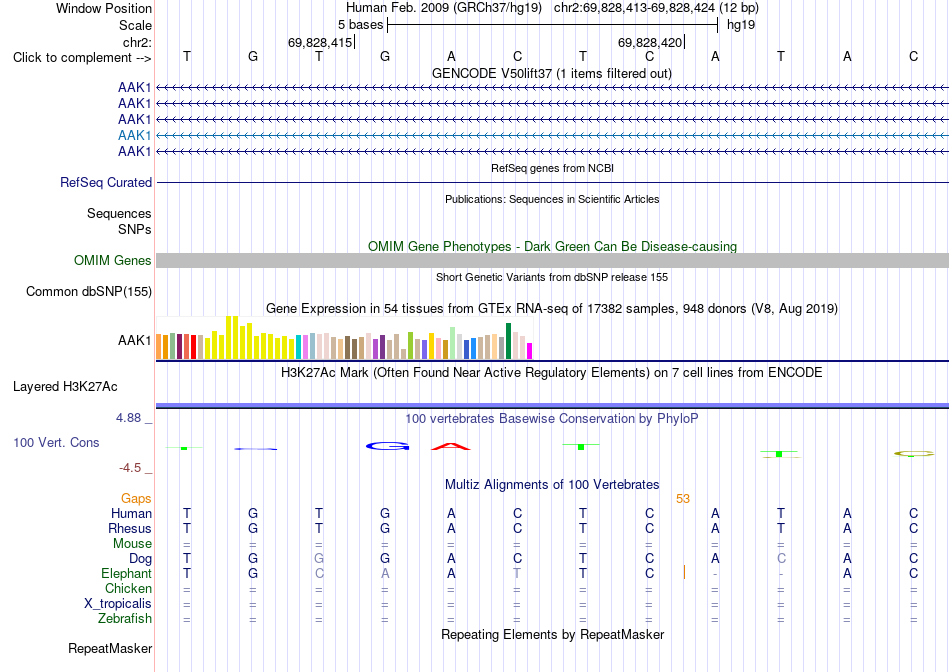Open the H3K27Ac Mark track title

coord(551,372)
